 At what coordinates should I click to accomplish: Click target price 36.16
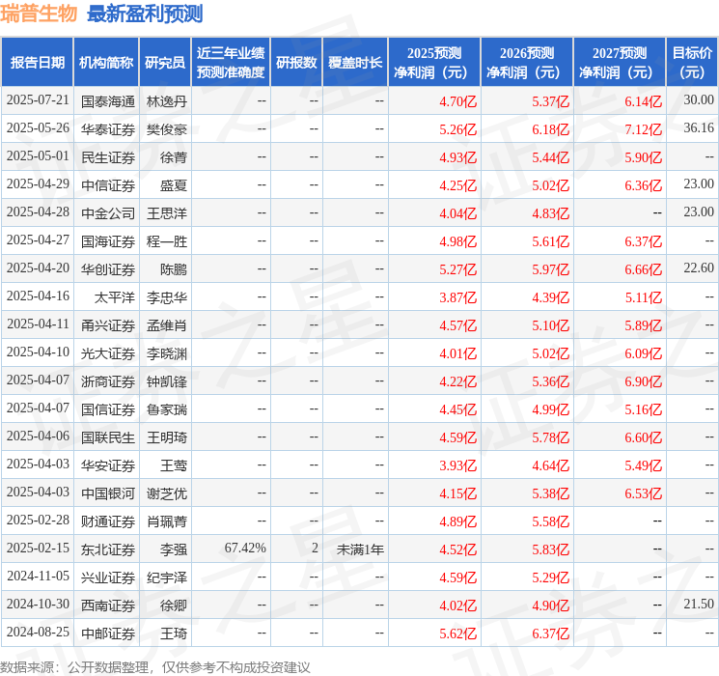698,128
